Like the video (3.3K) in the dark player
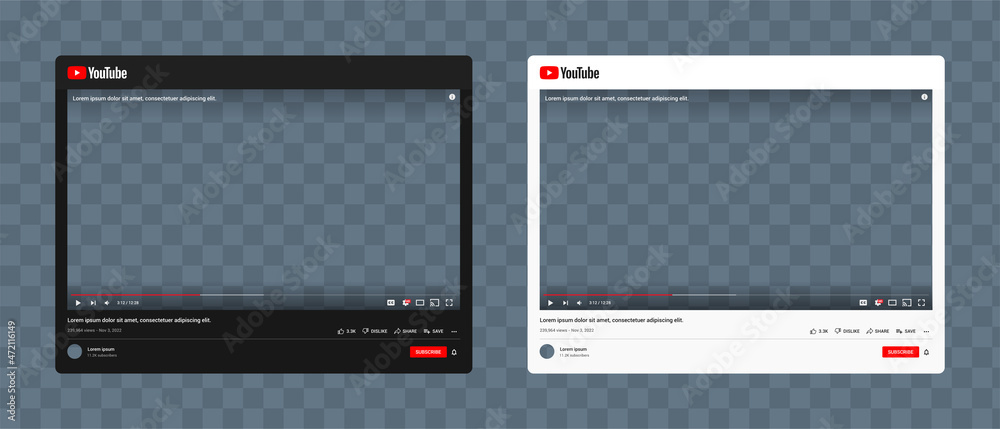The height and width of the screenshot is (429, 1000). click(347, 331)
